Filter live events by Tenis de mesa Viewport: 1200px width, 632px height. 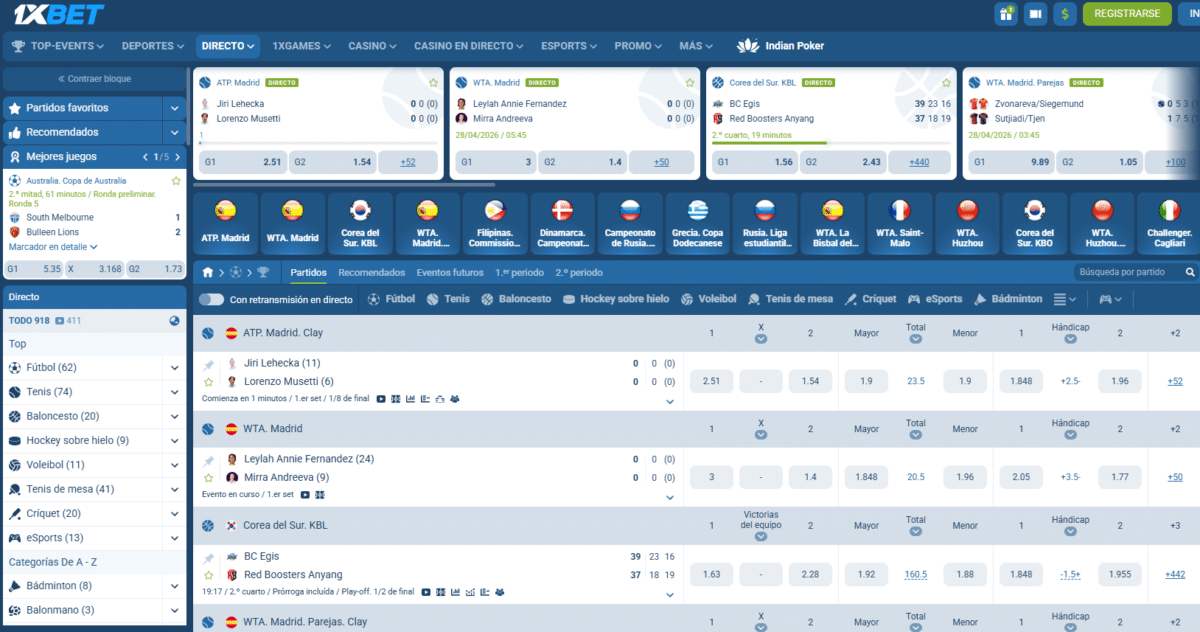tap(790, 299)
